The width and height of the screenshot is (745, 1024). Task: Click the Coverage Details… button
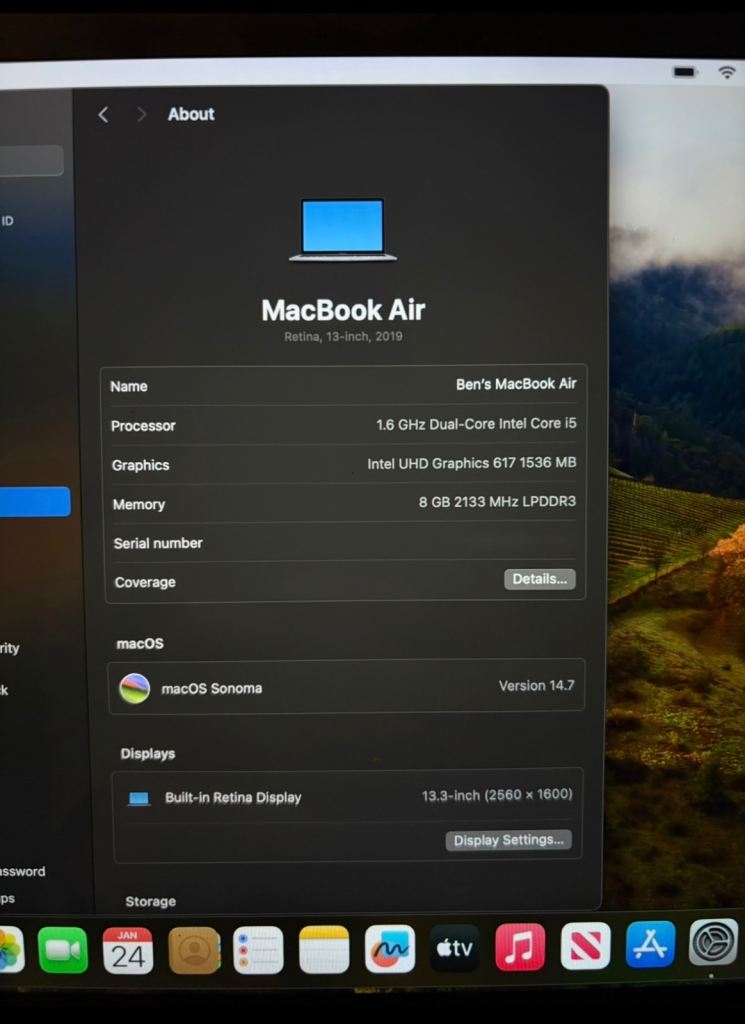tap(539, 579)
